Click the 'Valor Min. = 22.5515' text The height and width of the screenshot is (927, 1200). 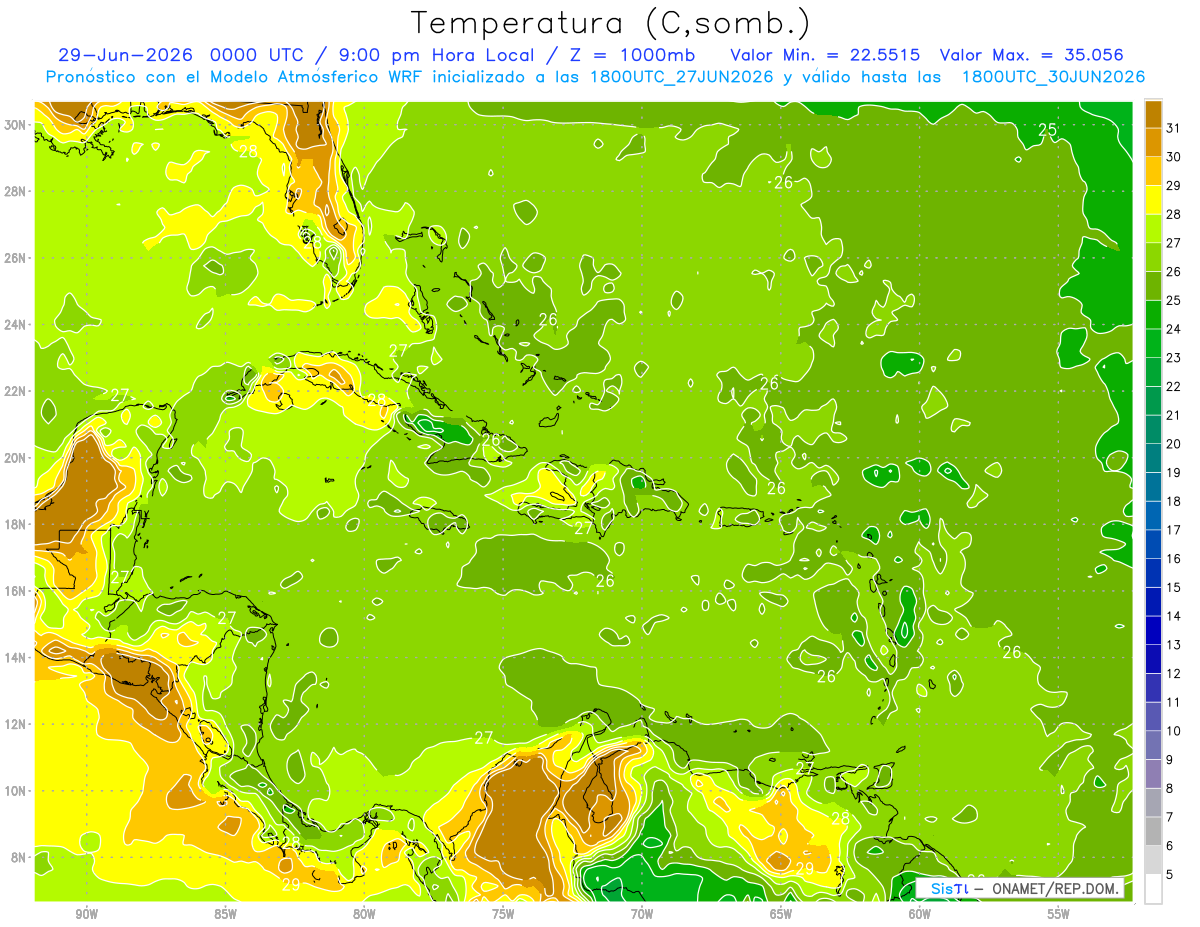[825, 55]
